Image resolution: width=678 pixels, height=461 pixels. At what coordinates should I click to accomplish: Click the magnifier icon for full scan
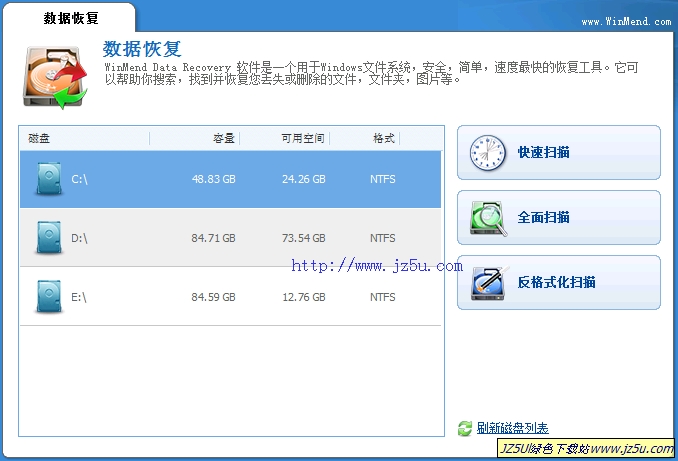[488, 218]
